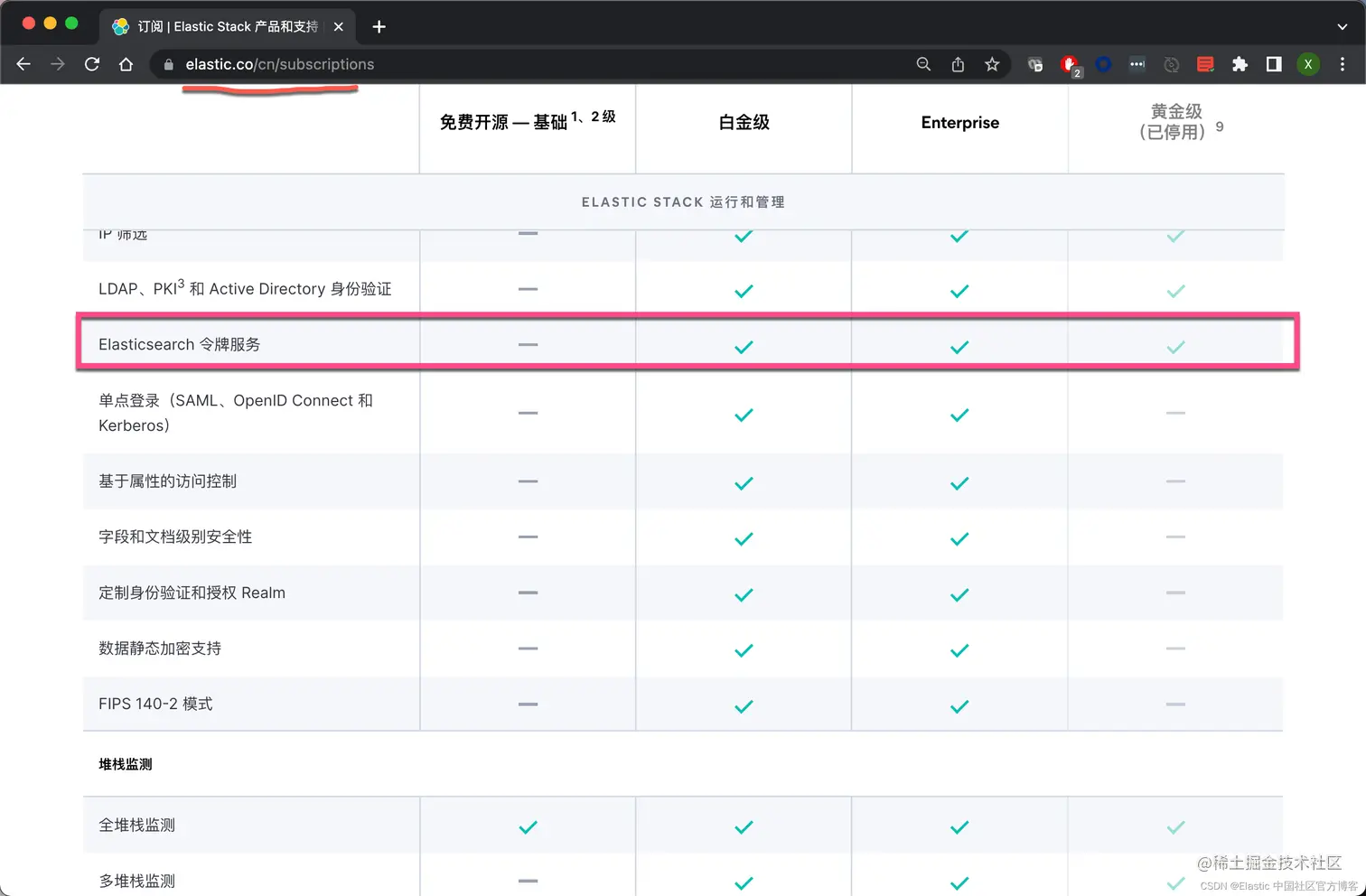1366x896 pixels.
Task: Click the 全堆栈监测 row label
Action: (136, 825)
